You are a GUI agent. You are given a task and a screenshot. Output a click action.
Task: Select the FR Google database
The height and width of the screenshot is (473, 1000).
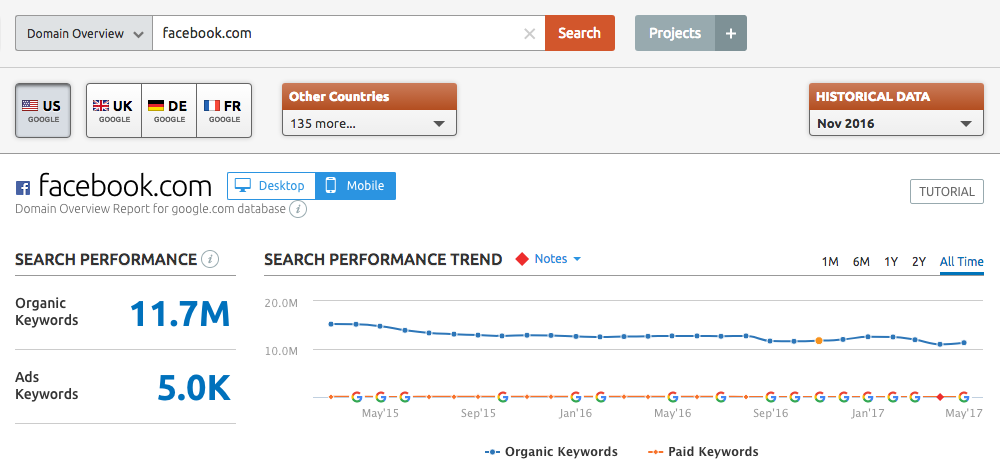(224, 110)
